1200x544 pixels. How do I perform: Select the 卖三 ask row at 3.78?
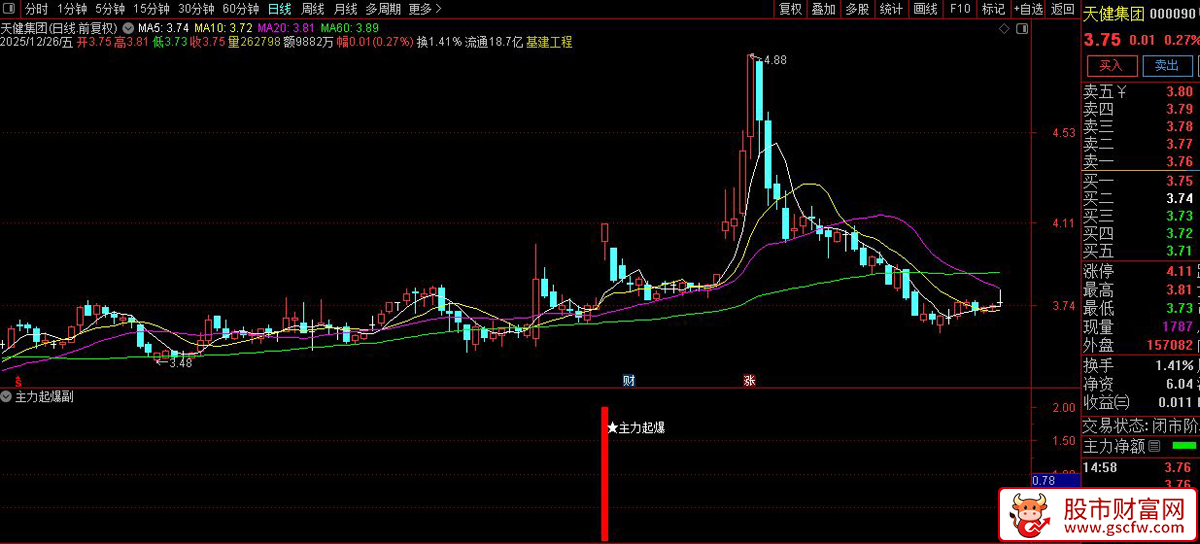(1140, 127)
